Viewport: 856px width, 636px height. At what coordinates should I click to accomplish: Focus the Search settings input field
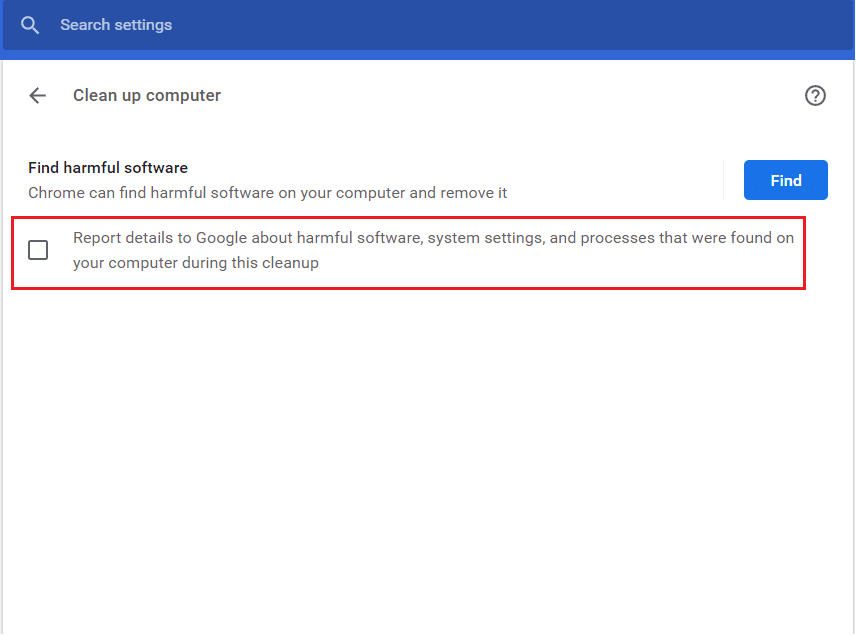click(300, 25)
